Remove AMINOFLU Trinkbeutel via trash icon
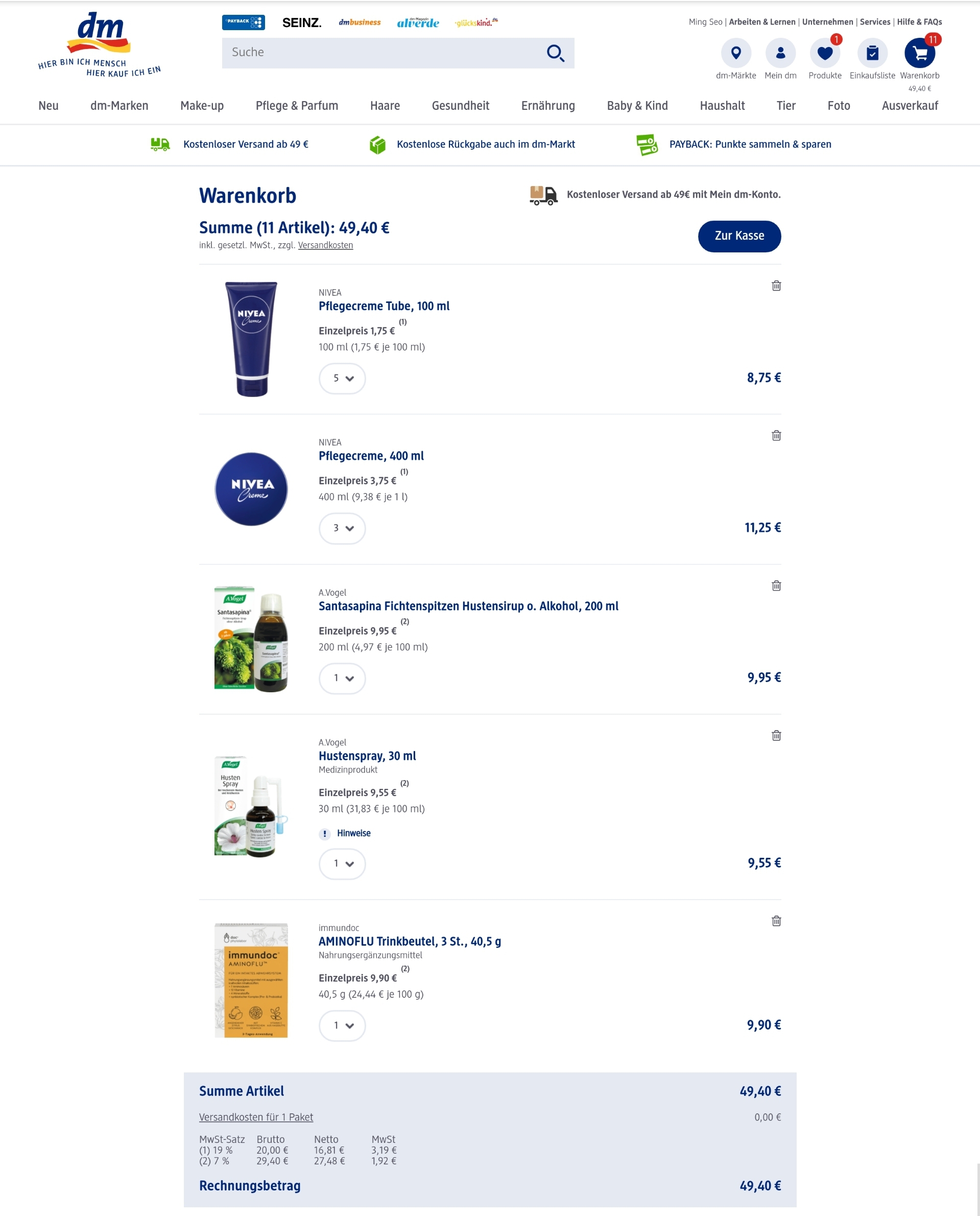 click(776, 921)
